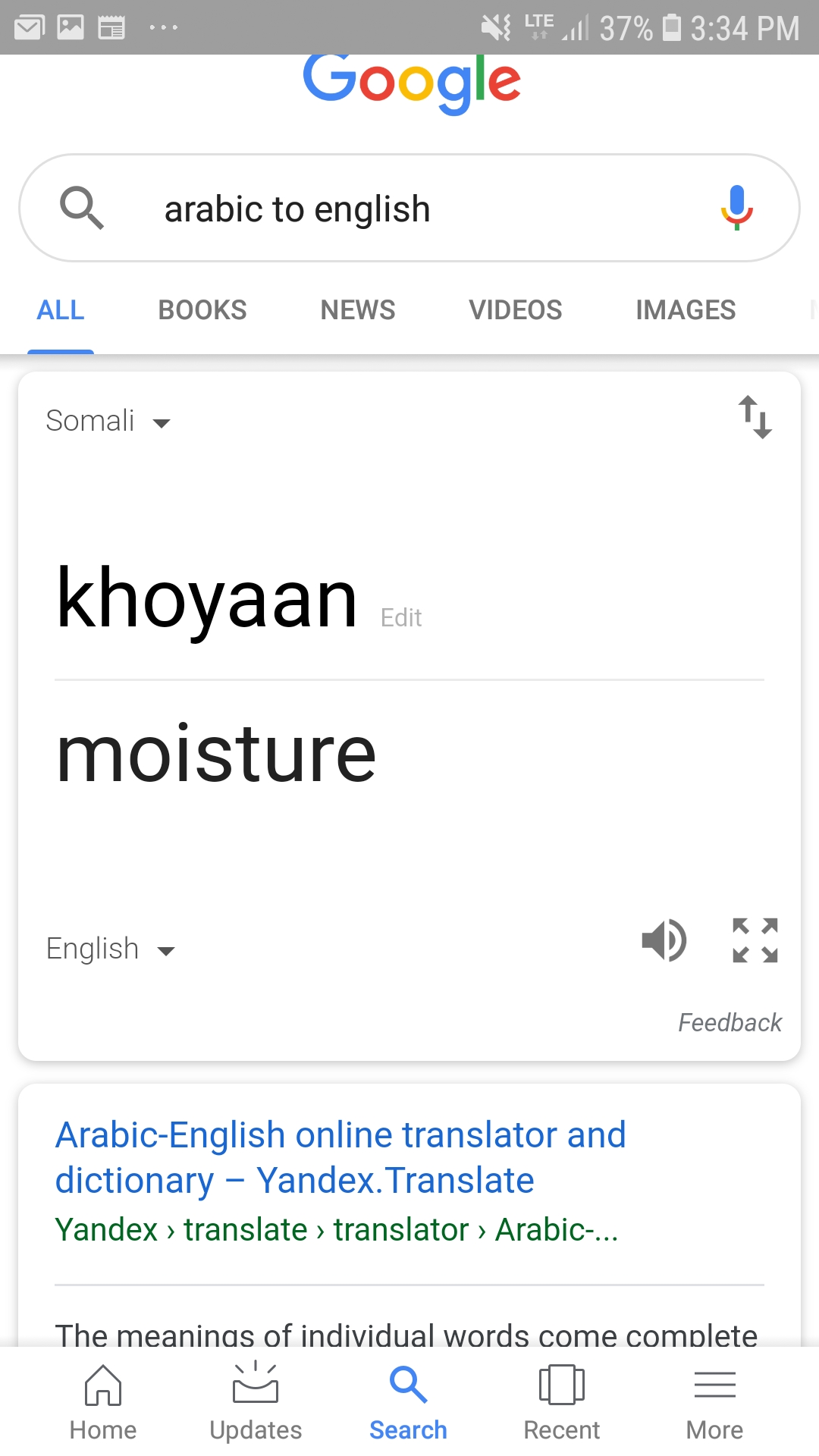The image size is (819, 1456).
Task: Tap the 'arabic to english' search field
Action: [409, 209]
